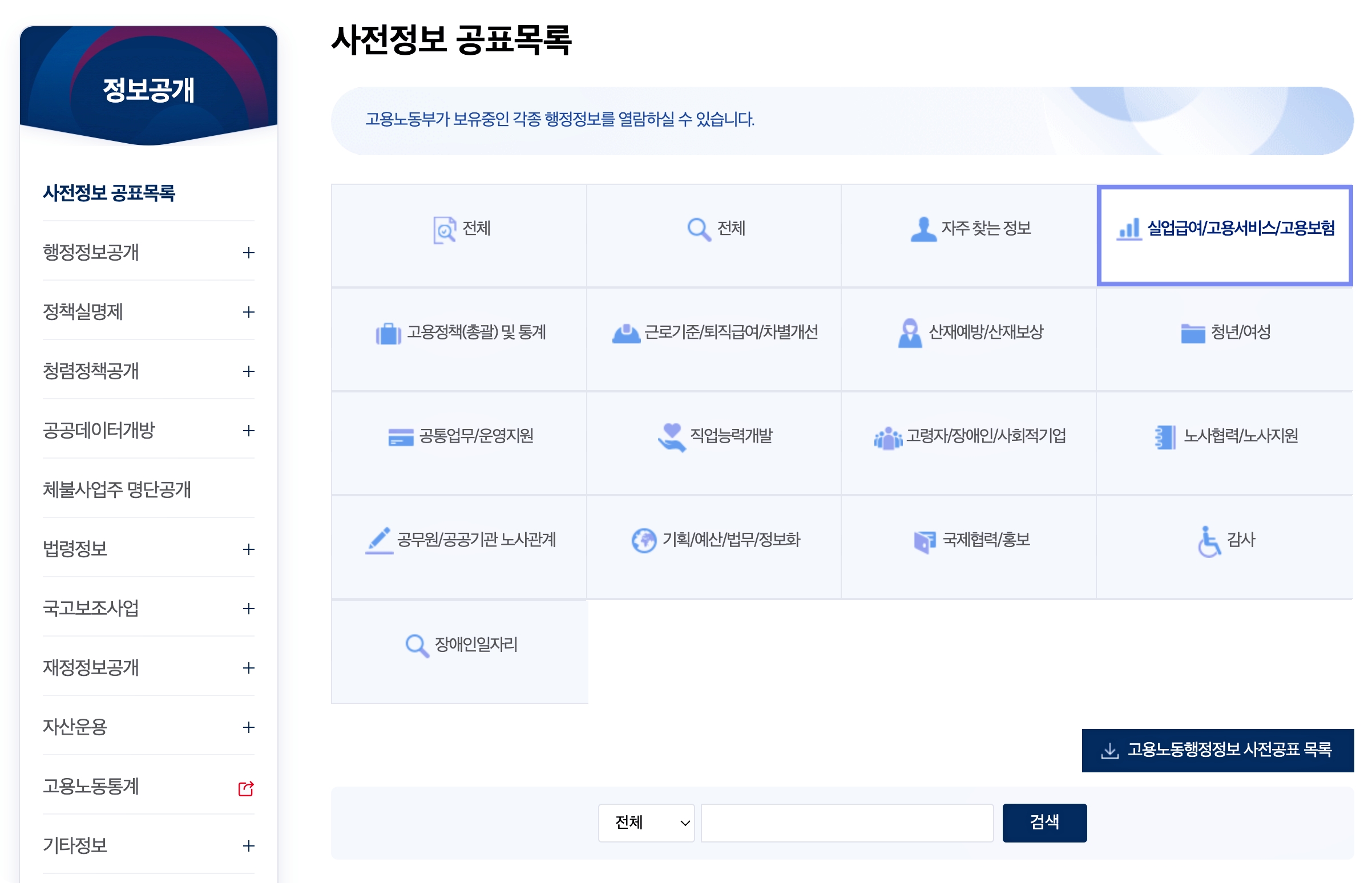The width and height of the screenshot is (1372, 883).
Task: Click the notebook icon for 노사협력/노사지원
Action: click(x=1164, y=438)
